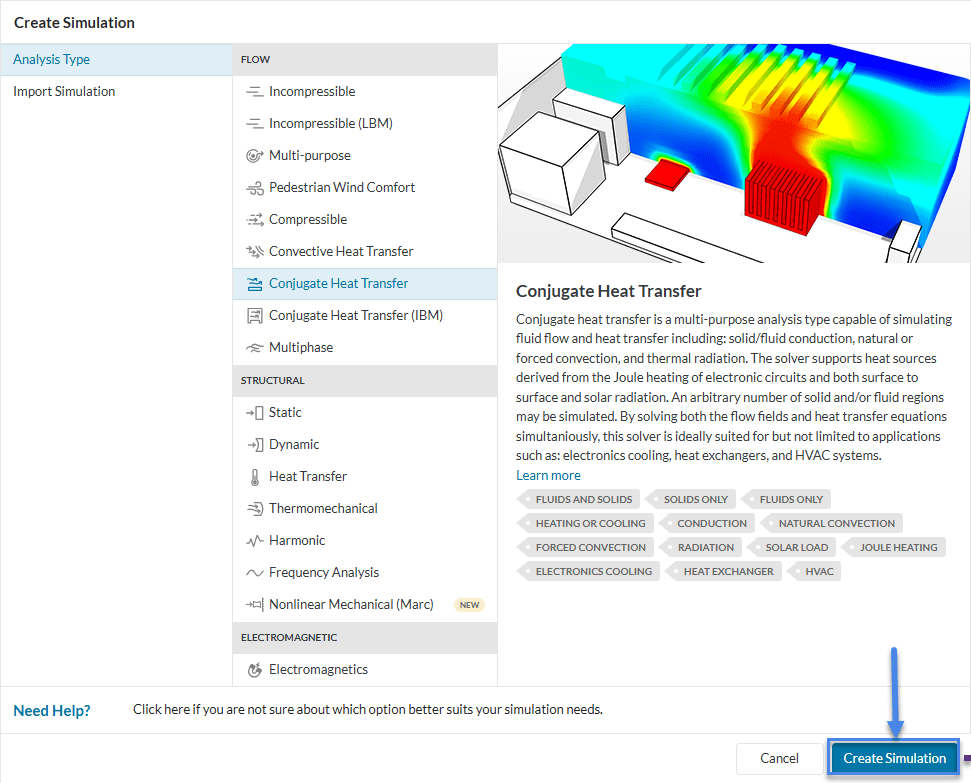Click the Need Help? link

coord(52,710)
